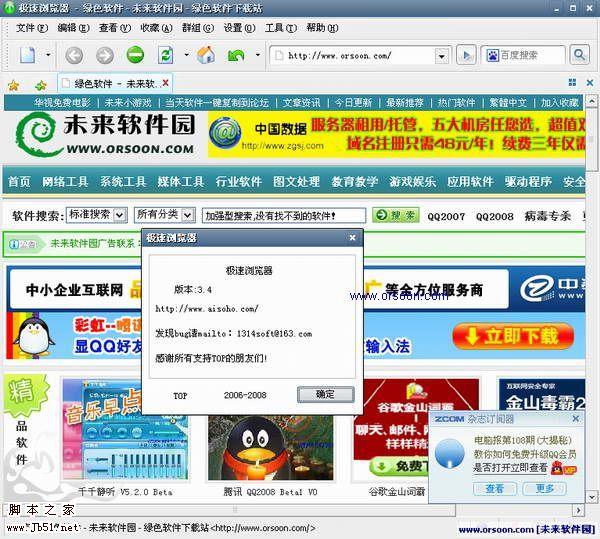Expand the address bar history dropdown
The height and width of the screenshot is (539, 600).
coord(442,57)
